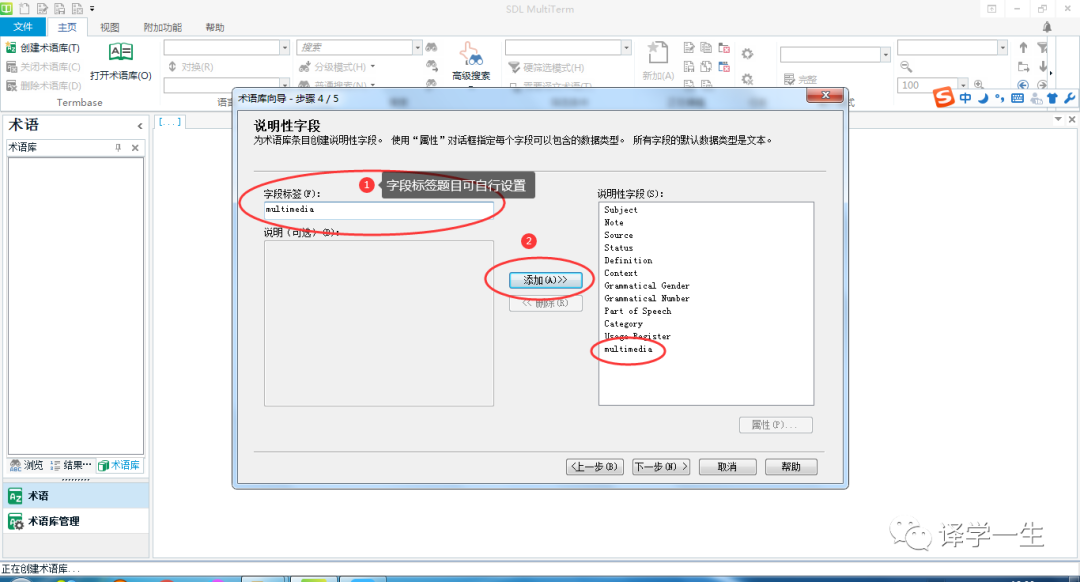Open the Terms (术语) view in navigation

[x=74, y=496]
